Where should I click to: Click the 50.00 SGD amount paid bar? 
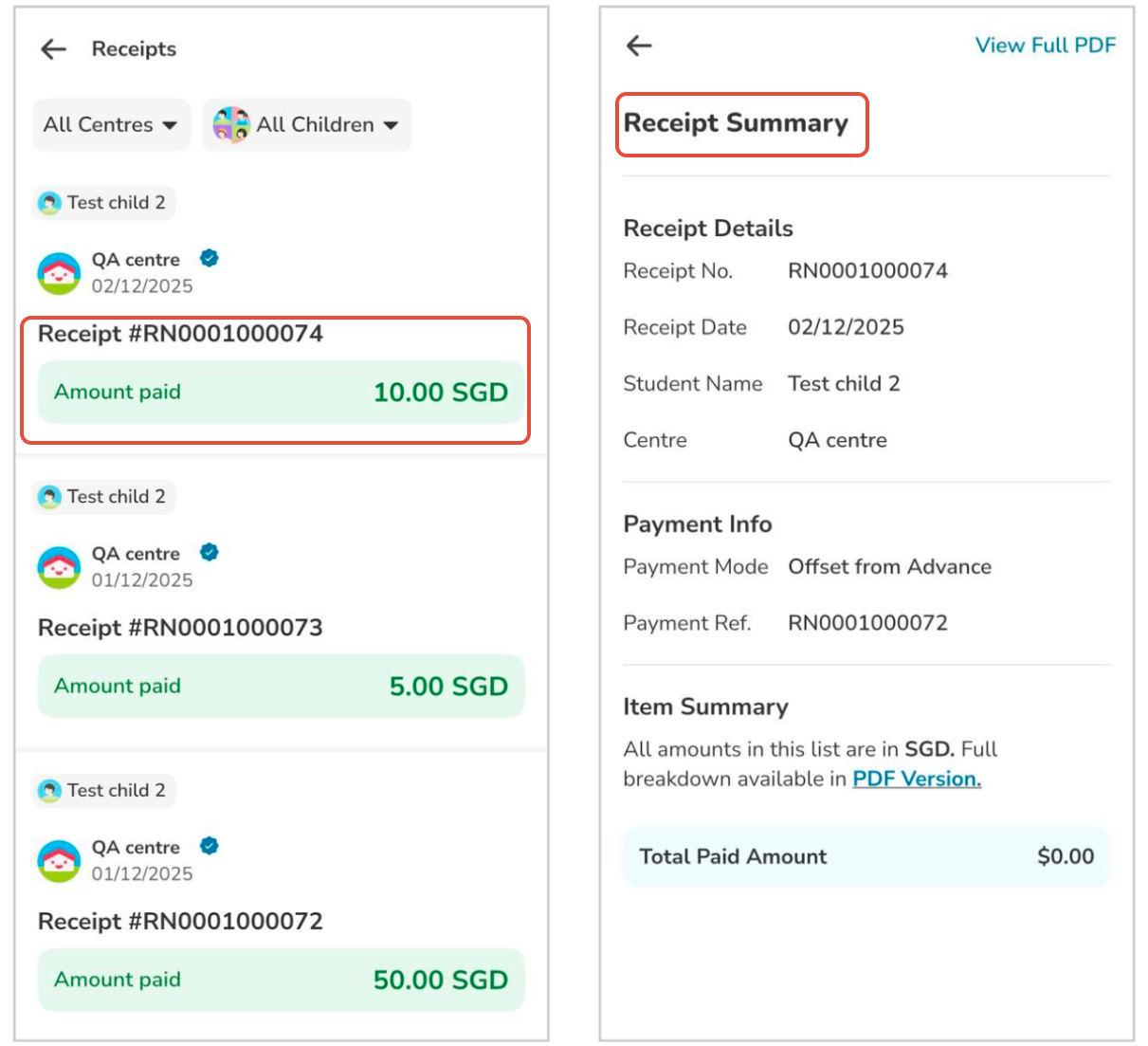tap(281, 980)
